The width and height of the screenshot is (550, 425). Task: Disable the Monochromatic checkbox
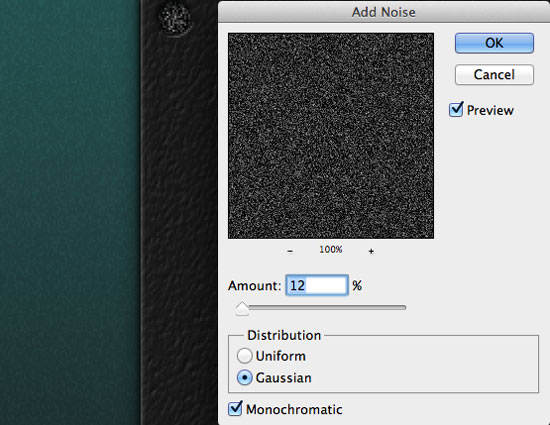point(235,409)
